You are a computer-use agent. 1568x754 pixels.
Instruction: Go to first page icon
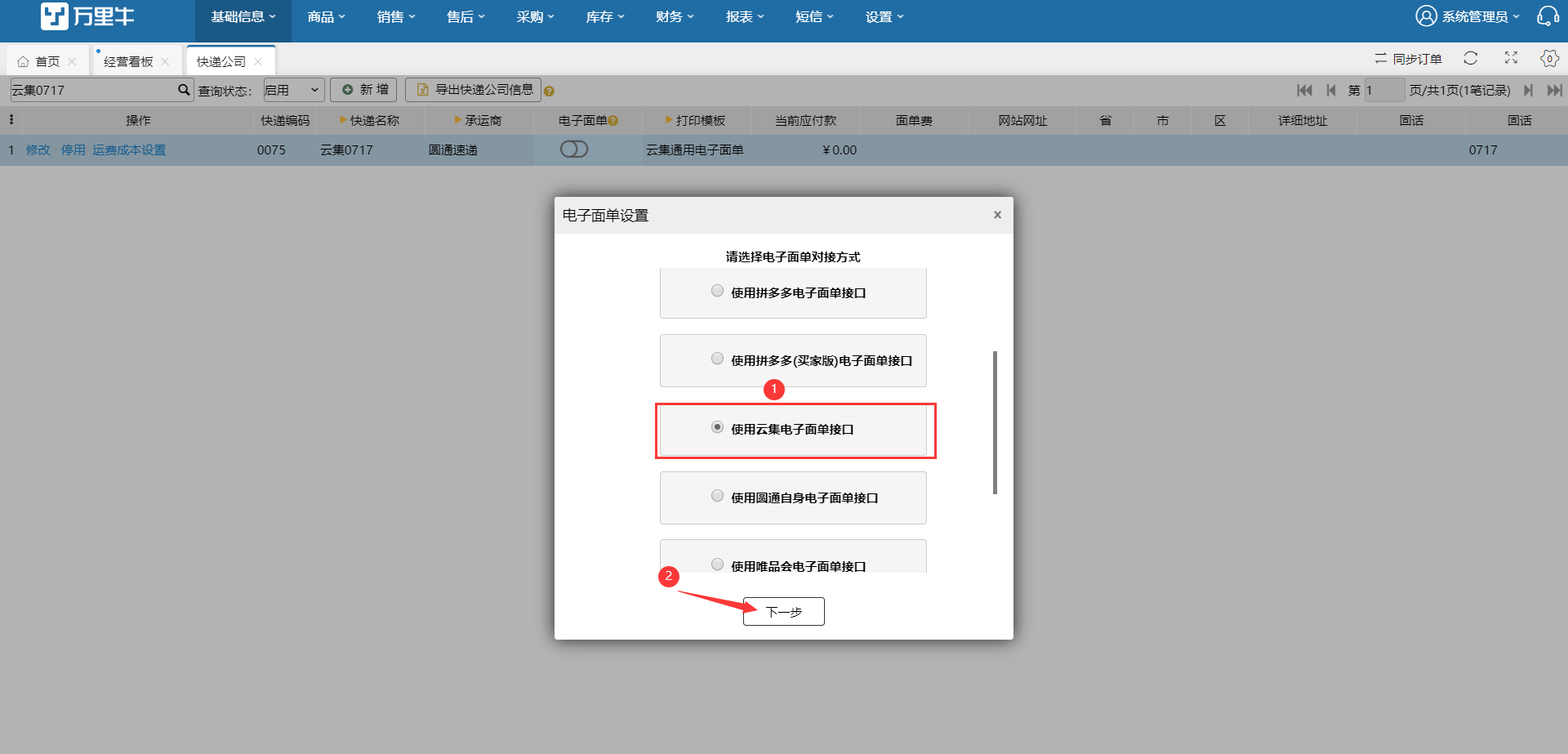coord(1304,90)
